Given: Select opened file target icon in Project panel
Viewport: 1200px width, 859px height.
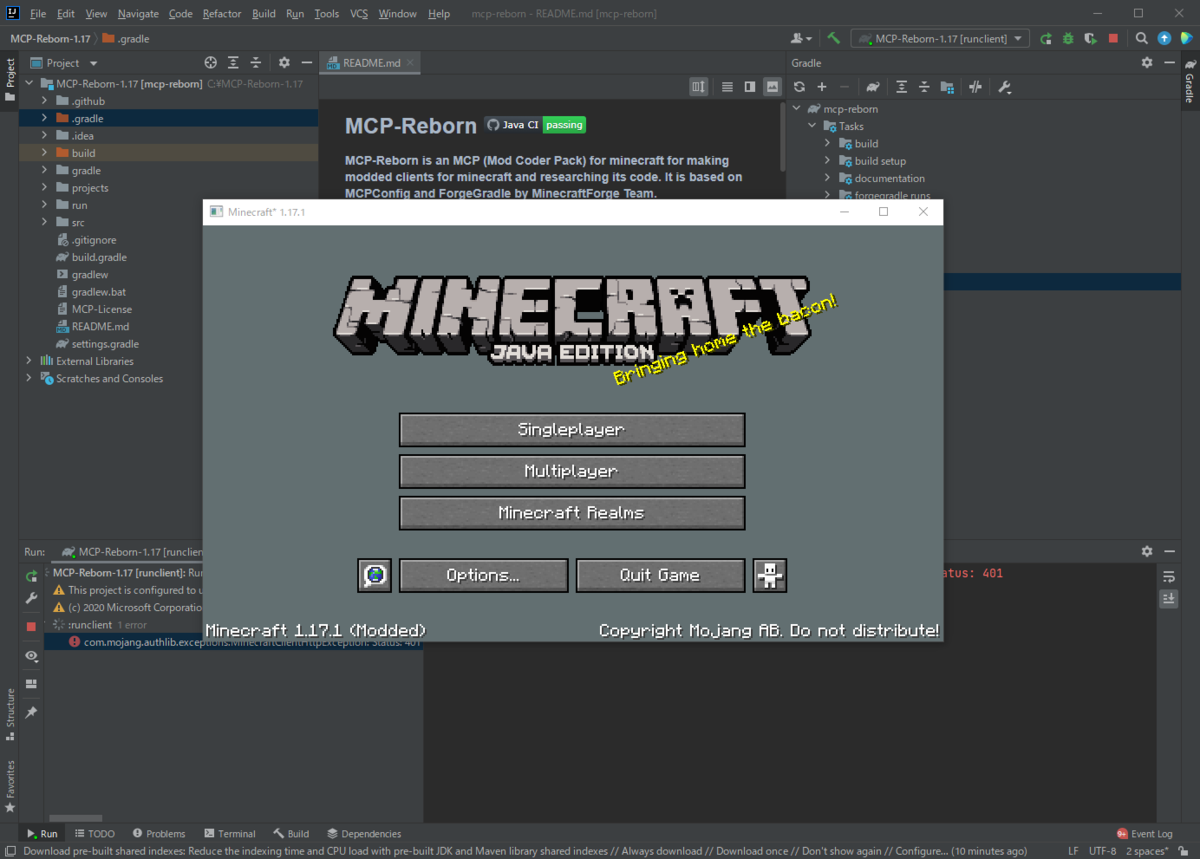Looking at the screenshot, I should [x=210, y=62].
